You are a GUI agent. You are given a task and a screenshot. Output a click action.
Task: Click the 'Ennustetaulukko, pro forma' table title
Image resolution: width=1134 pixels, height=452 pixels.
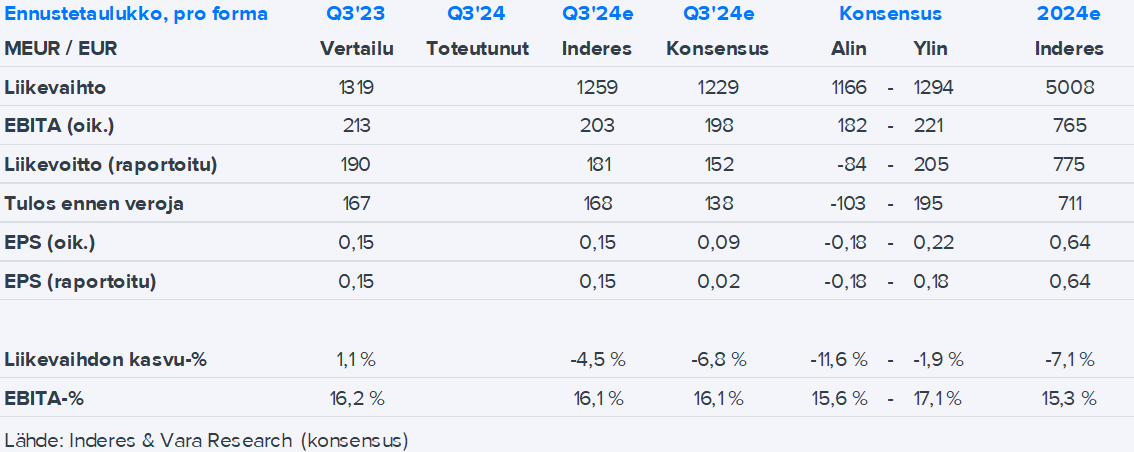point(136,14)
